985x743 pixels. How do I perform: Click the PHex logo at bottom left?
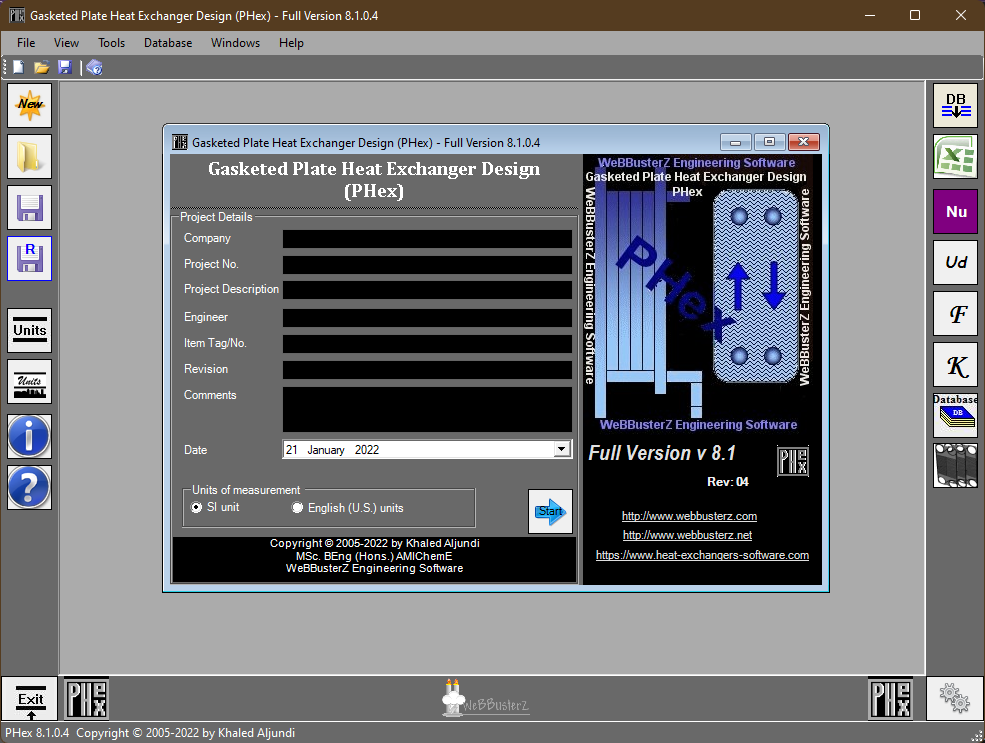tap(87, 698)
